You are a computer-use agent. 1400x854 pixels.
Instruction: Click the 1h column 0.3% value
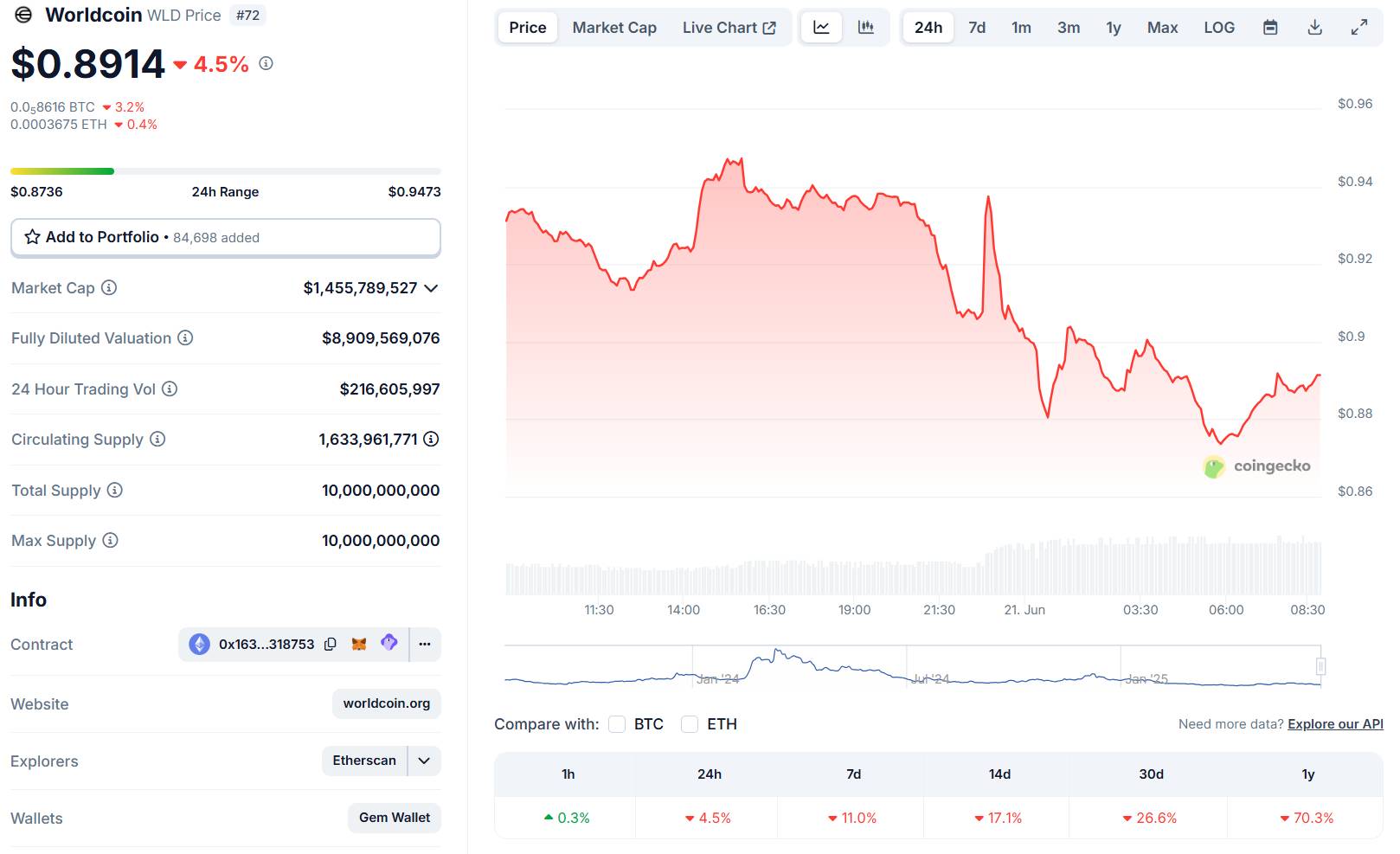(567, 818)
